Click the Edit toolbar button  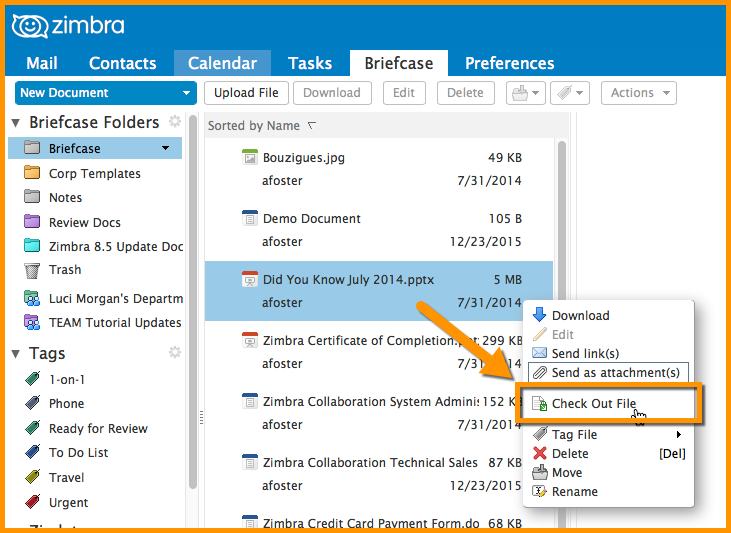[x=404, y=93]
